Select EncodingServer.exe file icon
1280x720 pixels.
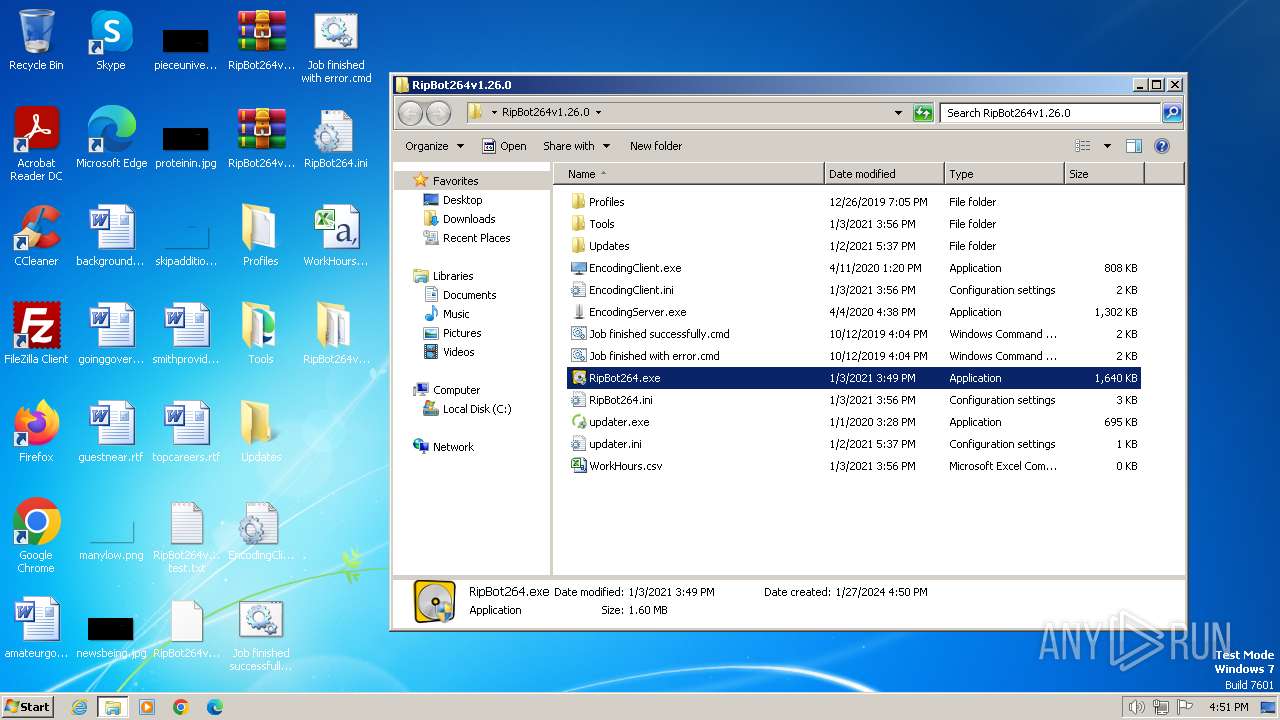578,312
